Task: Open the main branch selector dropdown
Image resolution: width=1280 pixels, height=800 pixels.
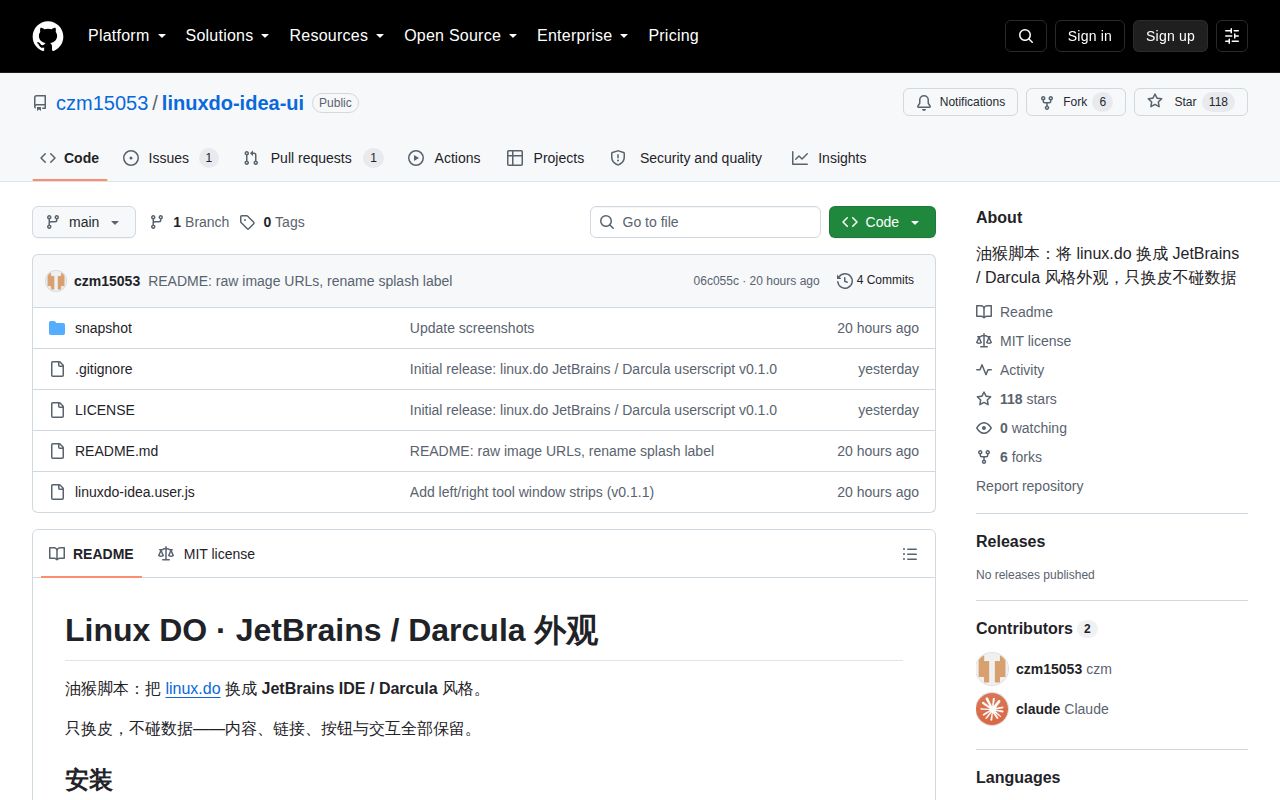Action: coord(84,222)
